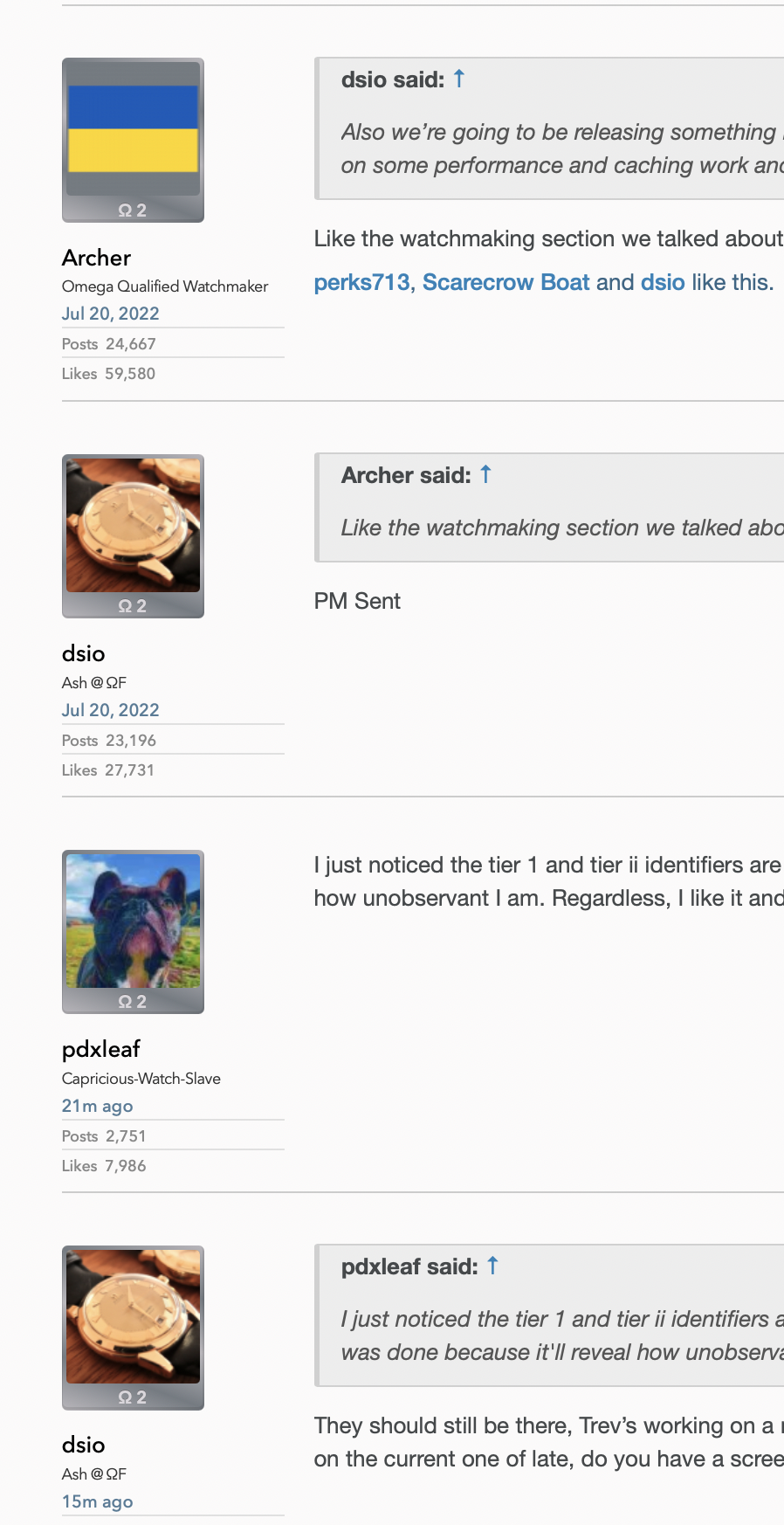The image size is (784, 1525).
Task: Click arrow beside 'Archer said:' quote
Action: (485, 475)
